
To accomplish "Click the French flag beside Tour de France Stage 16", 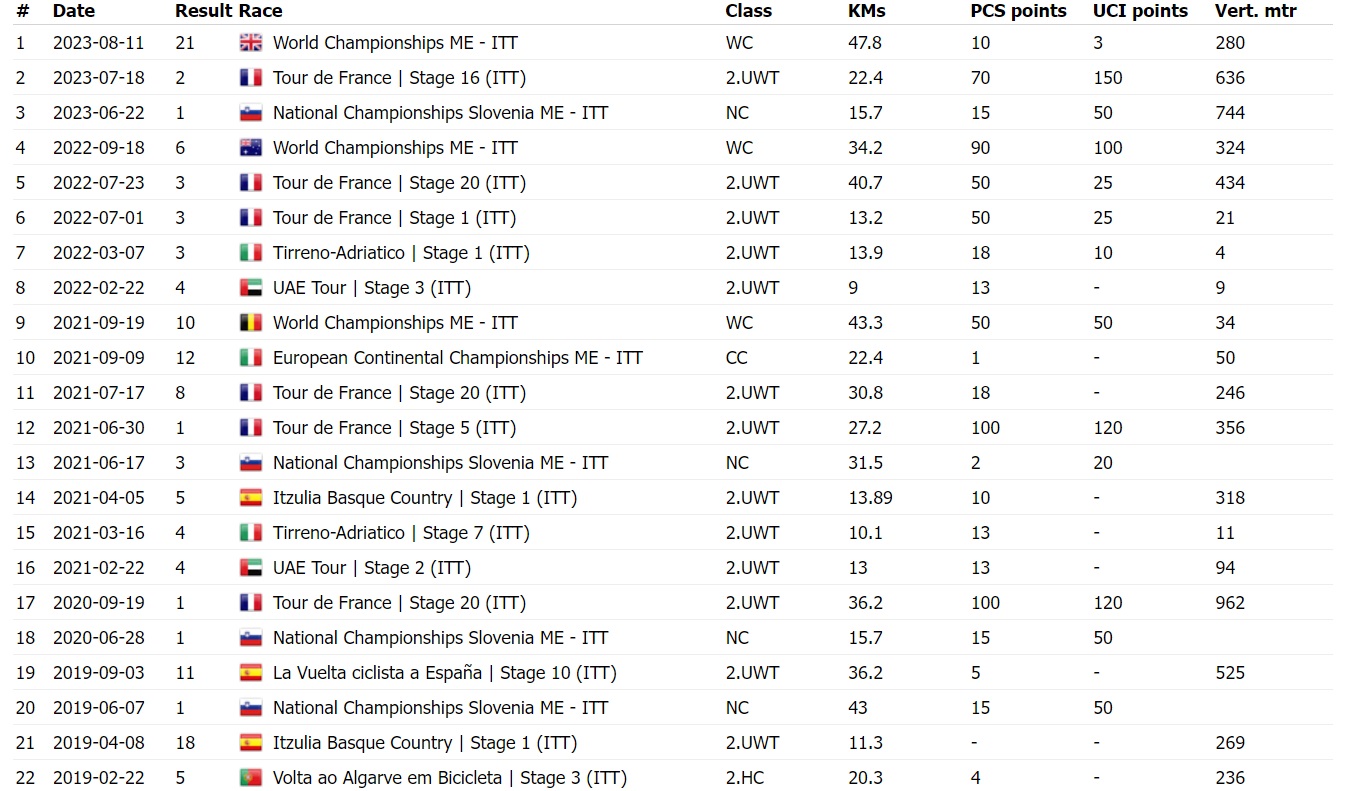I will [251, 78].
